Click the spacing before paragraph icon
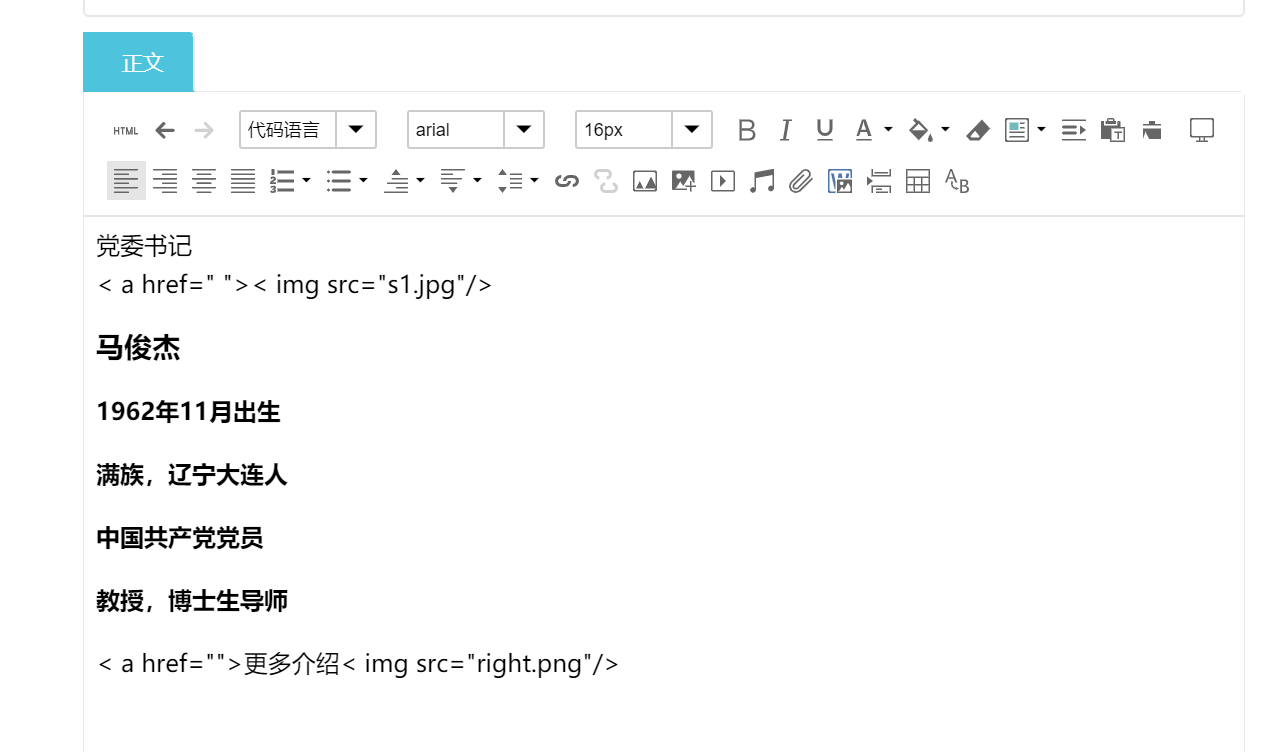This screenshot has height=752, width=1261. (x=396, y=181)
